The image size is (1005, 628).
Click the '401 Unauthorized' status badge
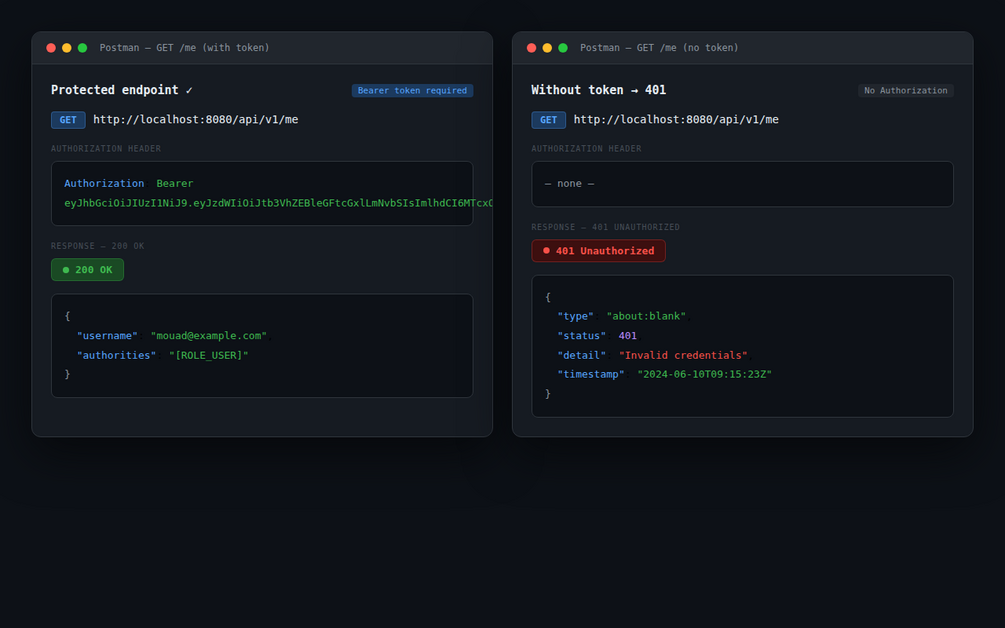[x=598, y=251]
